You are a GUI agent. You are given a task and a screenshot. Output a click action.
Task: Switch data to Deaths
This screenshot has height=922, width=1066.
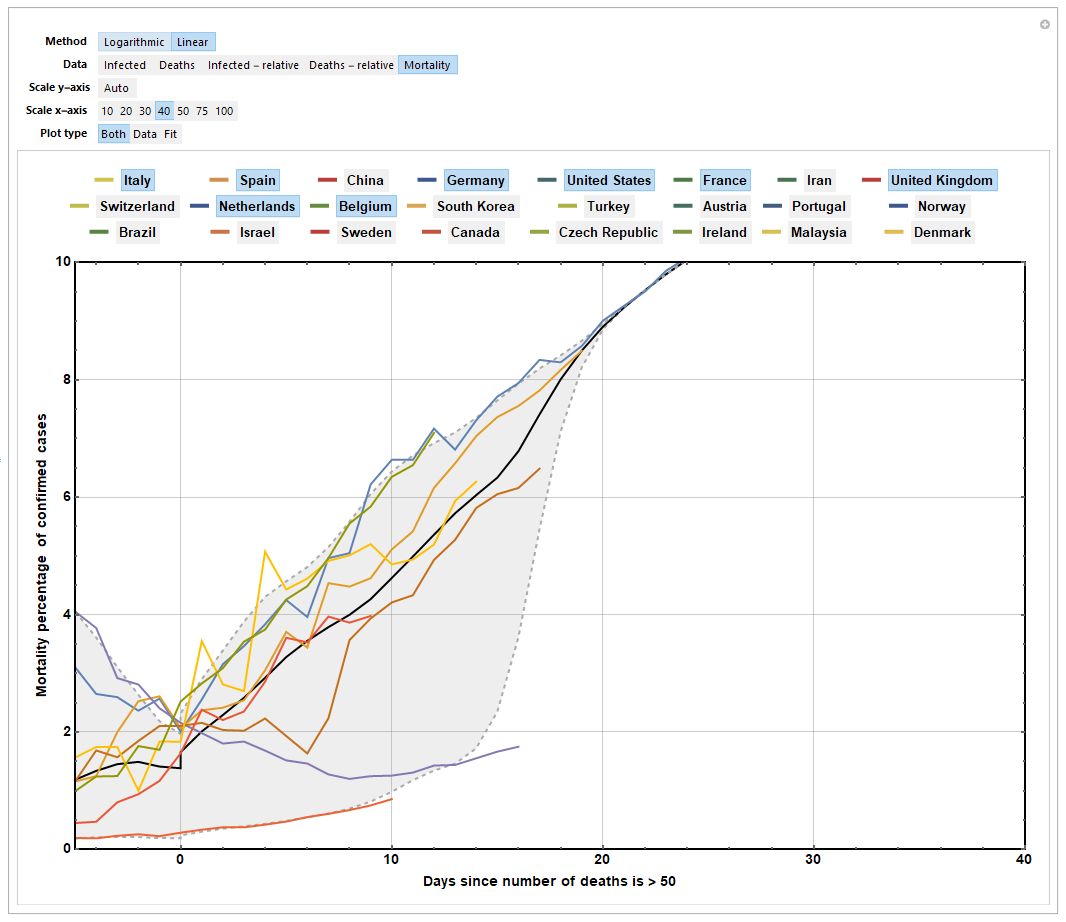coord(177,65)
